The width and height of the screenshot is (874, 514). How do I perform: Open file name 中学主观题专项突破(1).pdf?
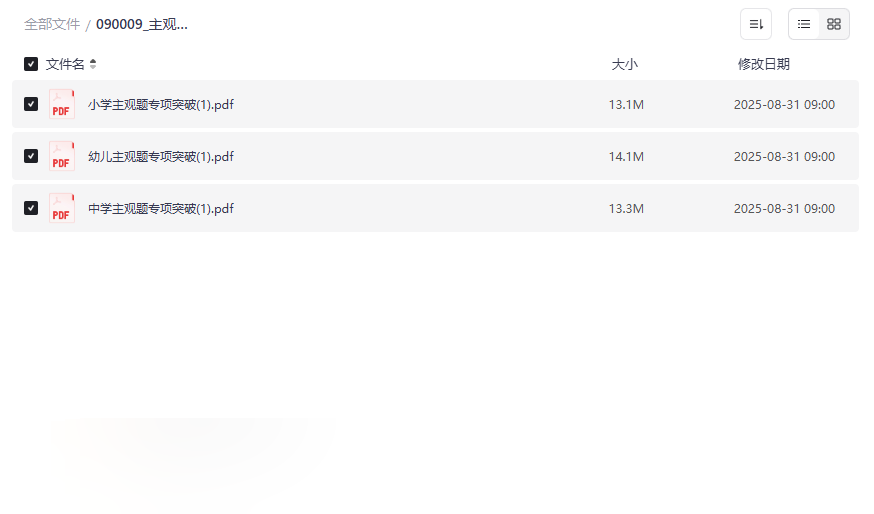click(161, 208)
